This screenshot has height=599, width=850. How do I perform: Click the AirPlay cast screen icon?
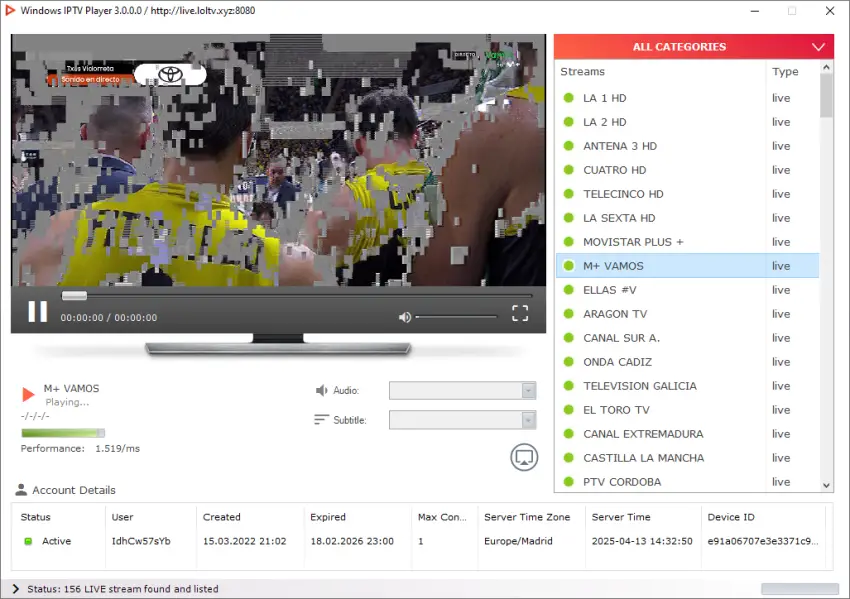524,457
